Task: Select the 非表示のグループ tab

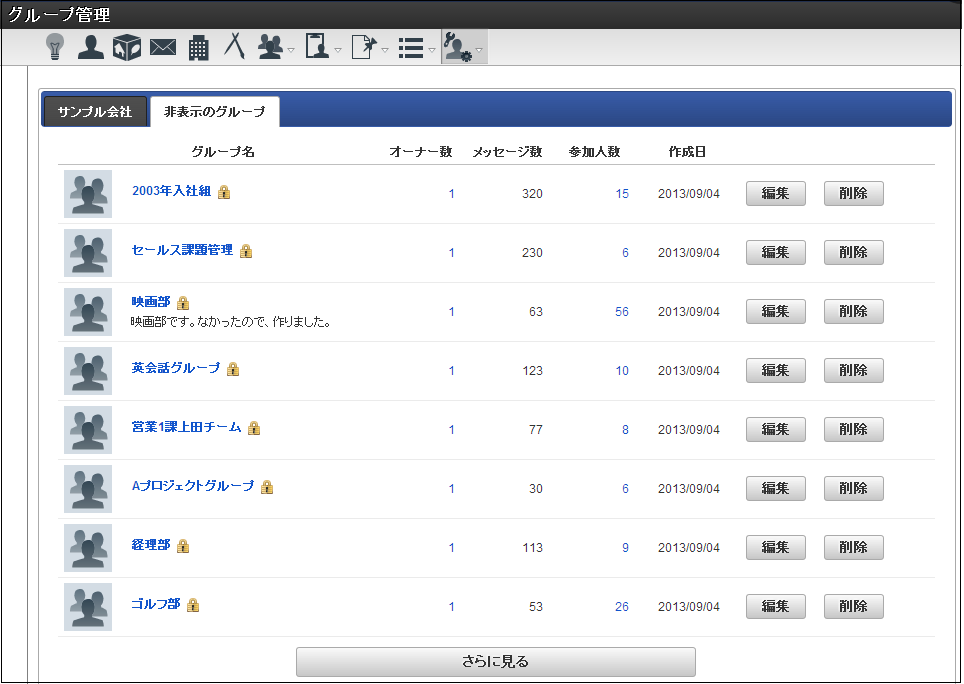Action: pyautogui.click(x=215, y=112)
